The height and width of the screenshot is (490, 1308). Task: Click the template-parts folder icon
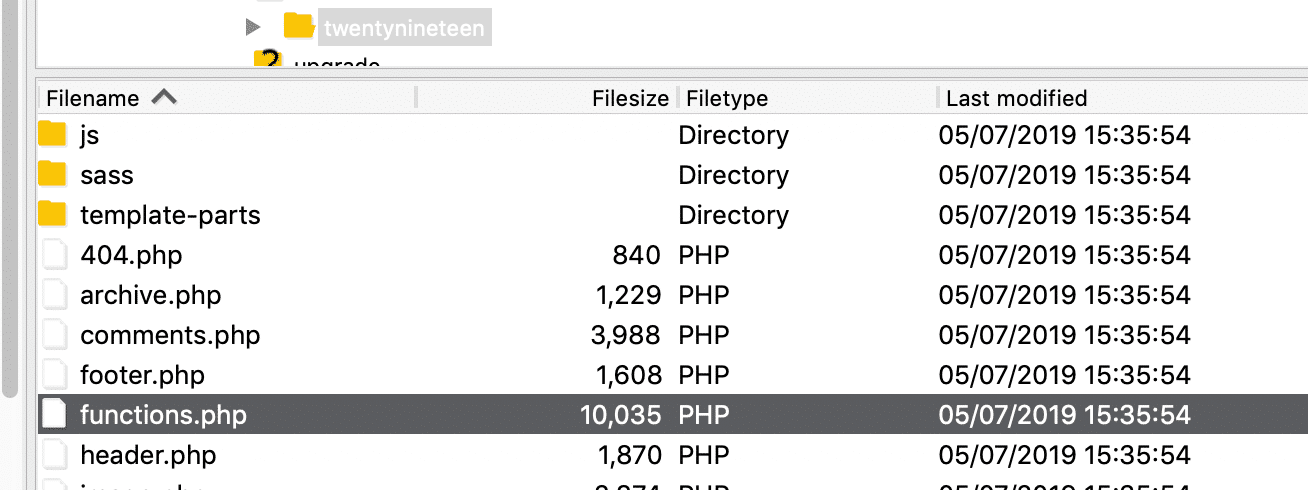[52, 215]
